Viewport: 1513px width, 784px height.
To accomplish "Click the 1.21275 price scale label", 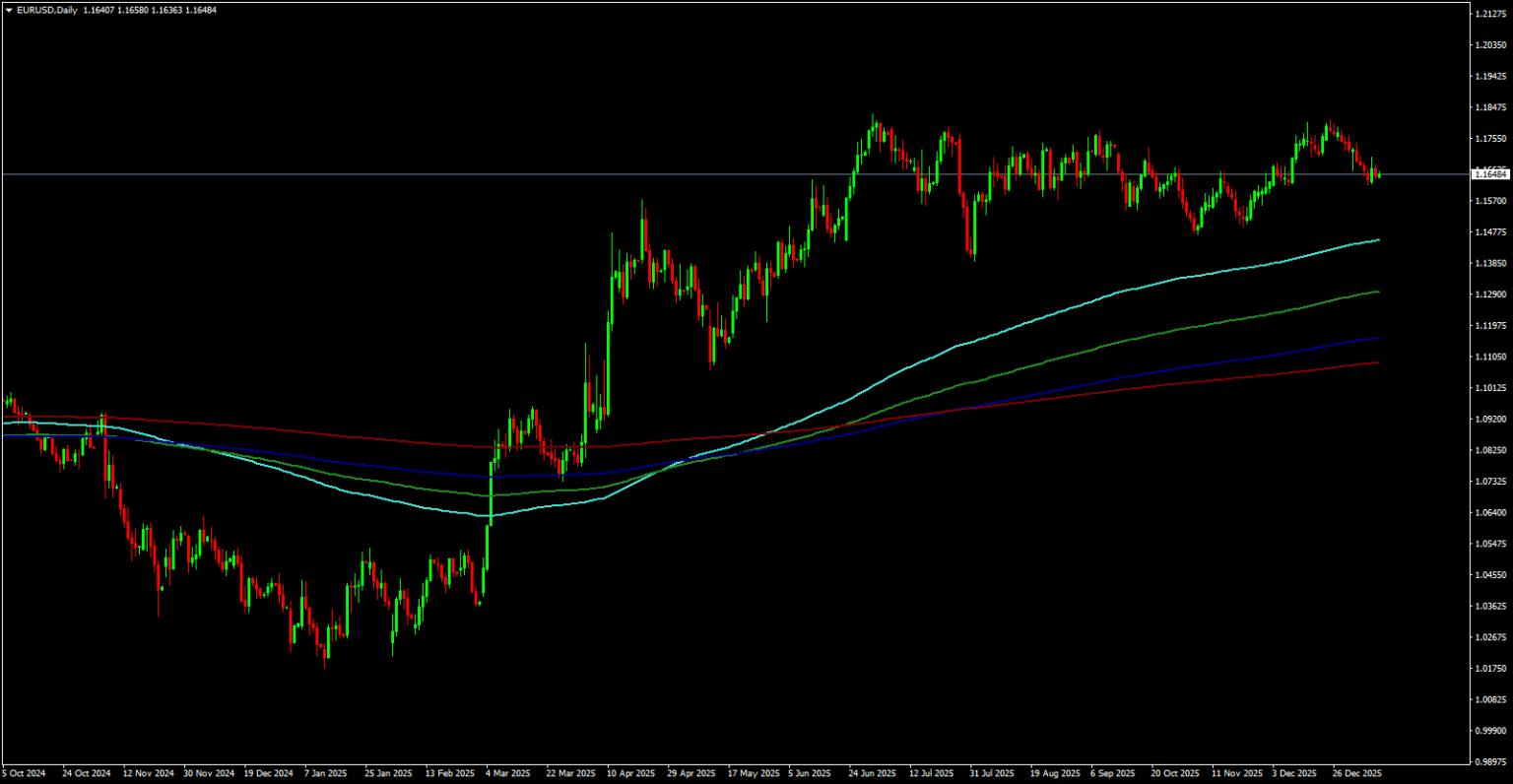I will coord(1491,13).
